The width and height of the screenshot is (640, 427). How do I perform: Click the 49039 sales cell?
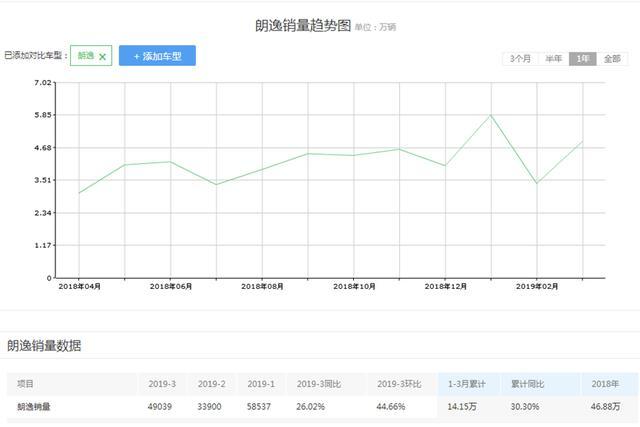[160, 407]
